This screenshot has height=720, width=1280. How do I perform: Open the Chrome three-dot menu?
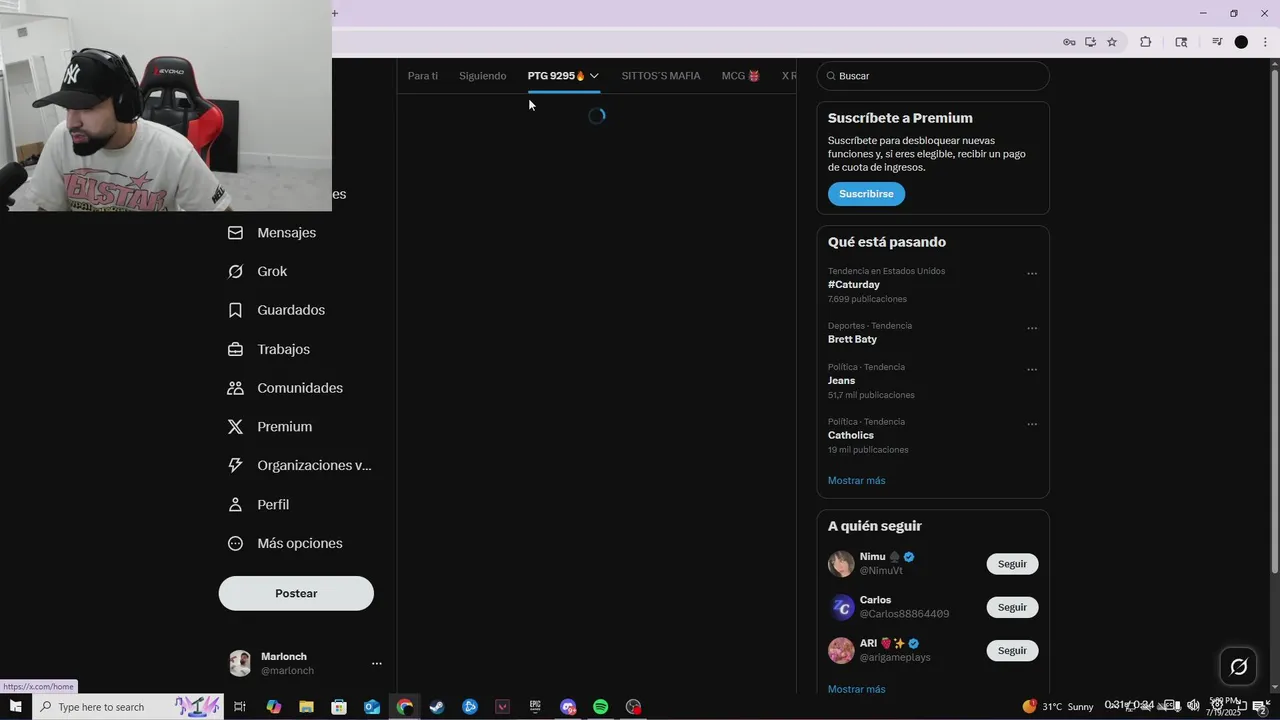1264,42
